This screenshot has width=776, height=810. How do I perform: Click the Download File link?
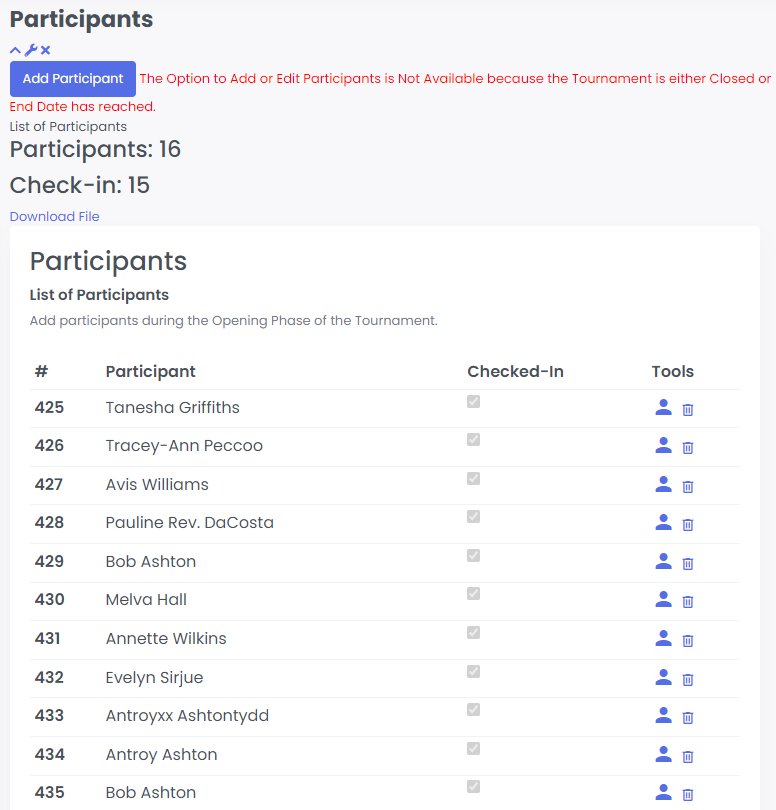tap(55, 216)
